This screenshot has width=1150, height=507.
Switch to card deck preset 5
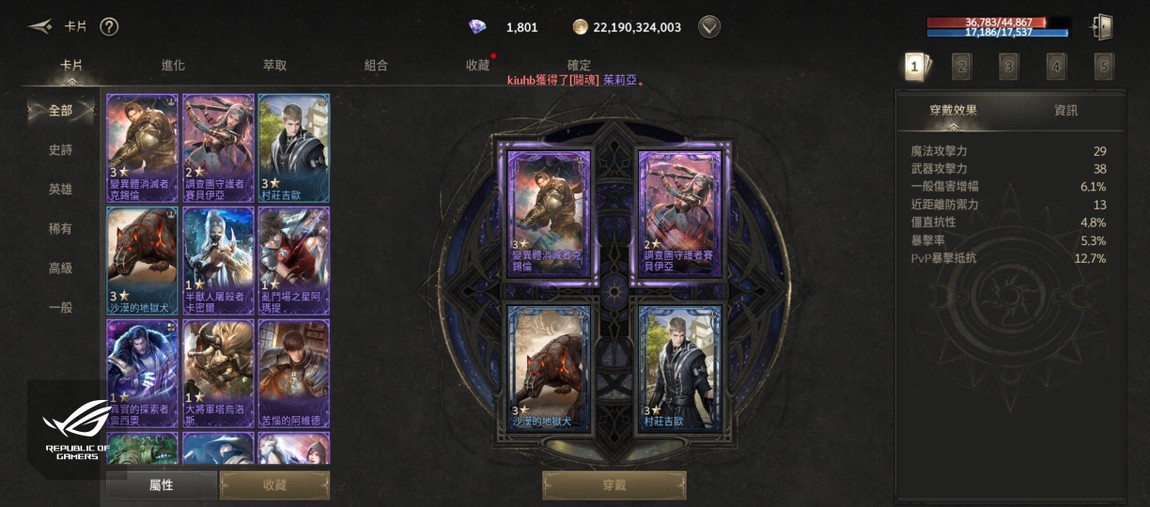pos(1103,67)
